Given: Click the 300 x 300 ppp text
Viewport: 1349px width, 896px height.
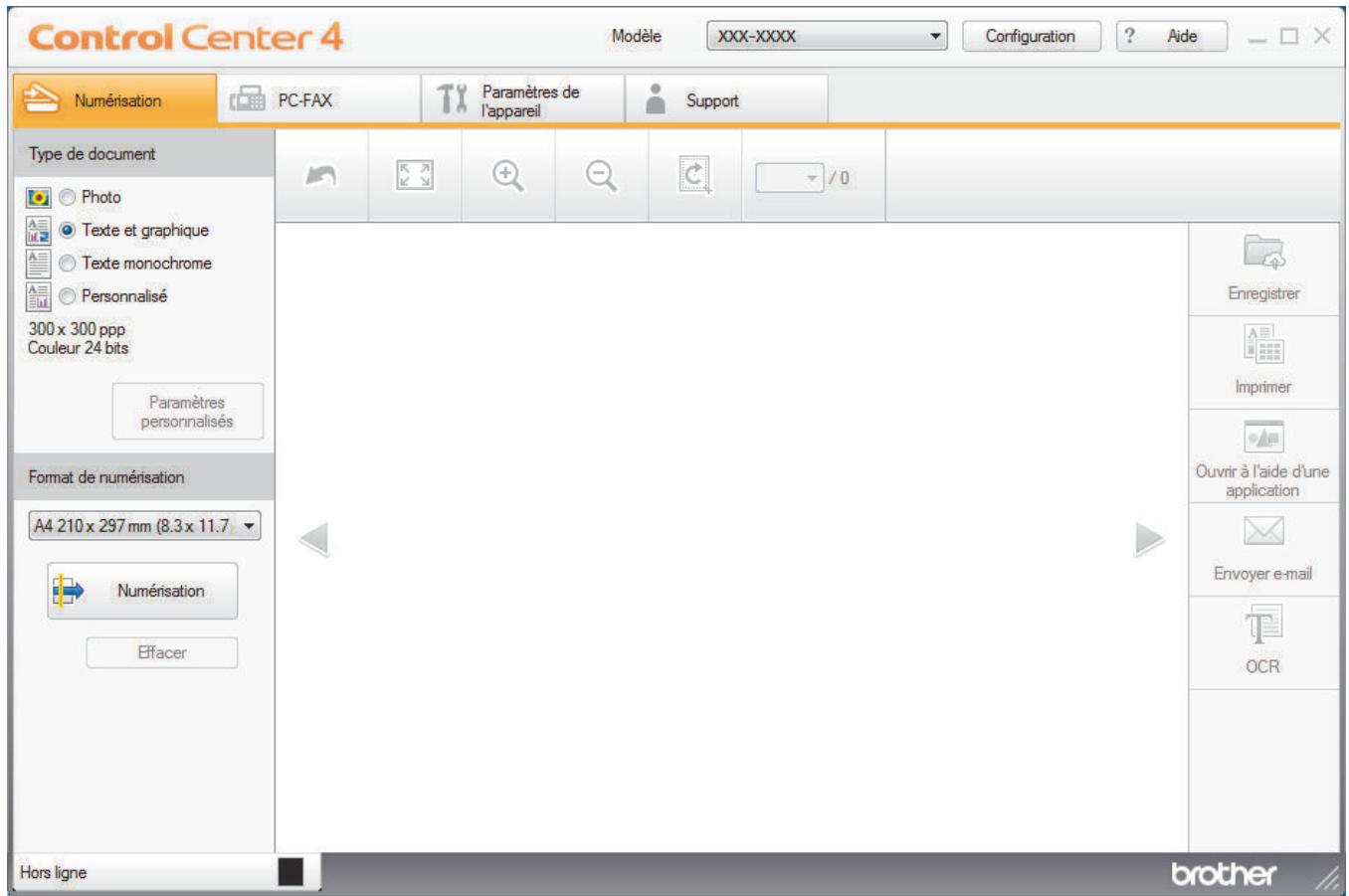Looking at the screenshot, I should 77,329.
